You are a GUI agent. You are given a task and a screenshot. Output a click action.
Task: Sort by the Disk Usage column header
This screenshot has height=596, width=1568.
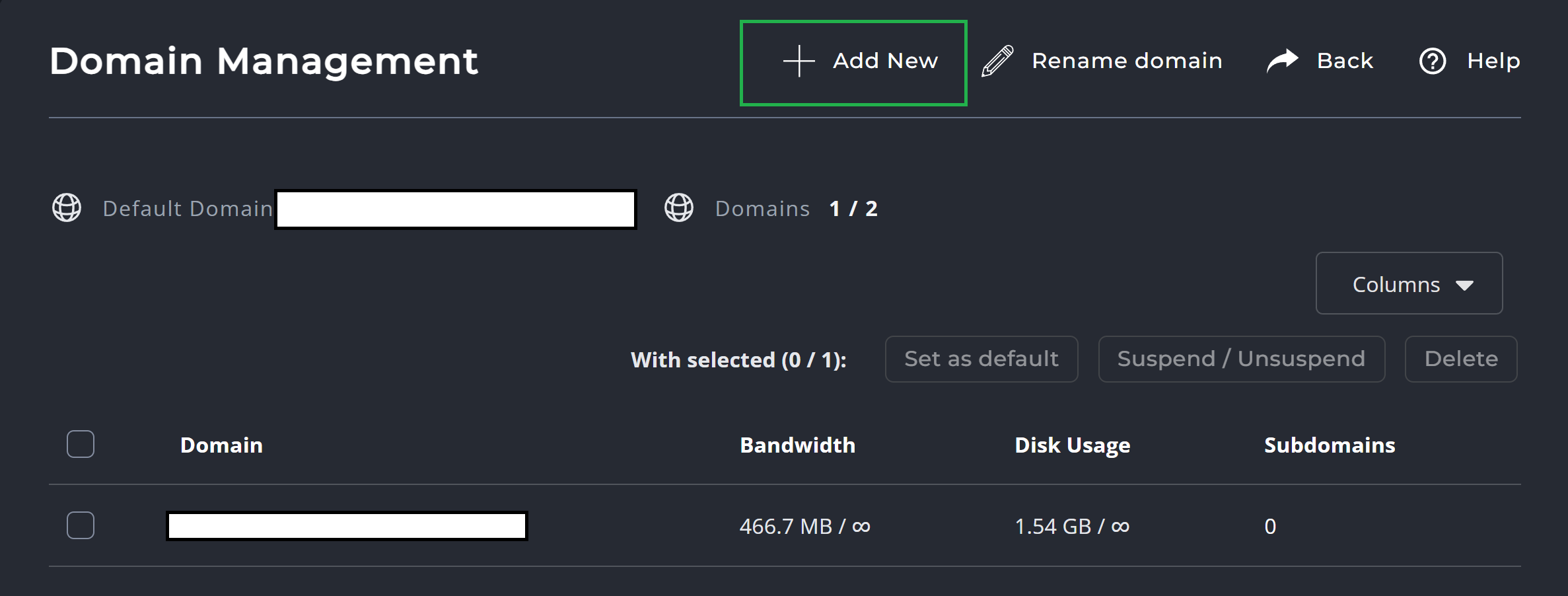[x=1072, y=445]
